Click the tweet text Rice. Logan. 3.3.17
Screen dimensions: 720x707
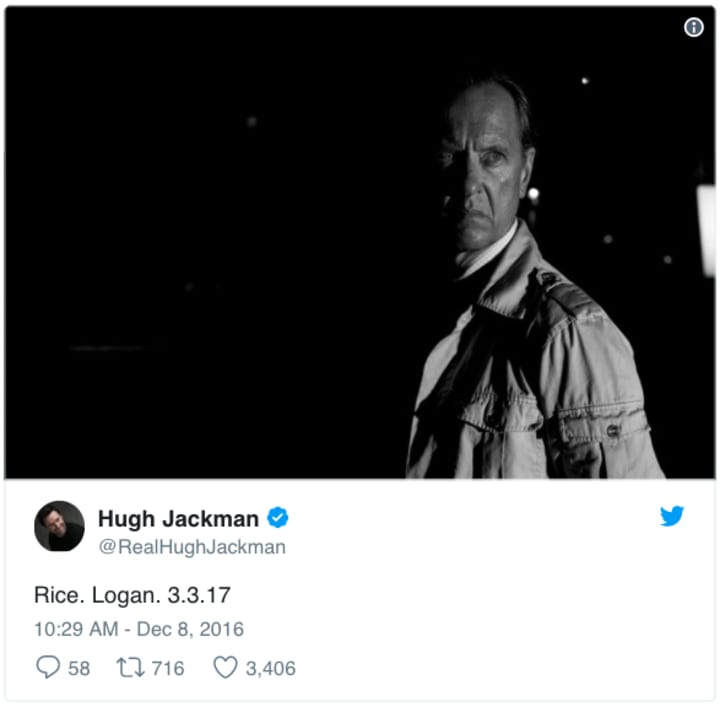click(132, 595)
